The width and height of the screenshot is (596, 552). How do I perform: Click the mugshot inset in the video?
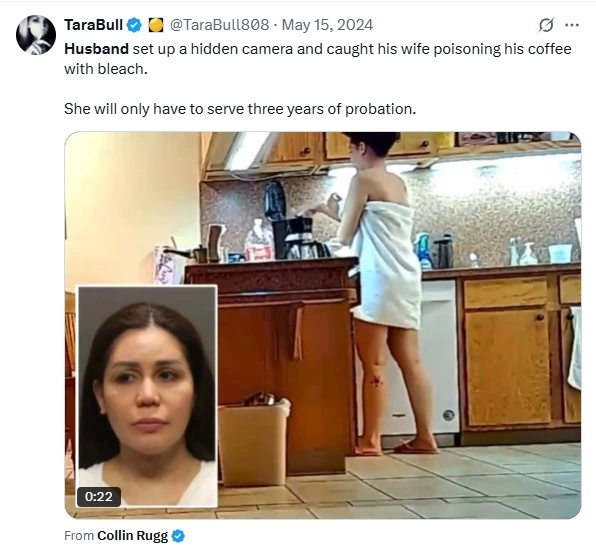point(147,396)
